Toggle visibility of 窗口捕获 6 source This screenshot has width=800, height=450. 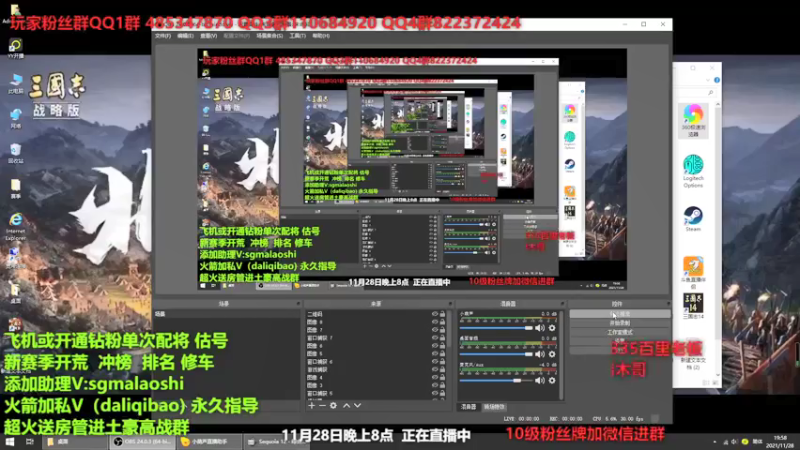pyautogui.click(x=435, y=362)
